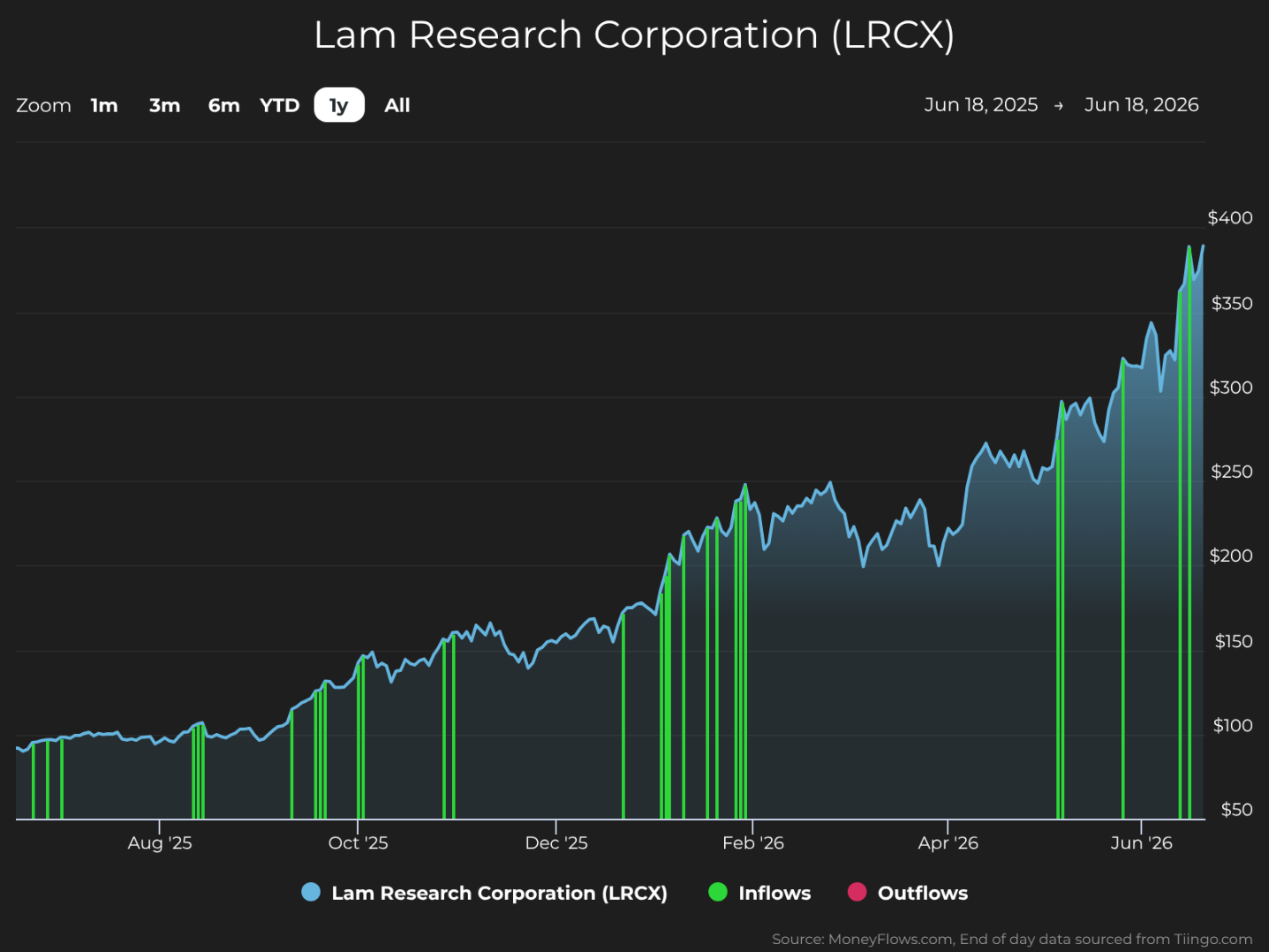1269x952 pixels.
Task: Edit the Jun 18, 2026 end date
Action: click(x=1141, y=104)
